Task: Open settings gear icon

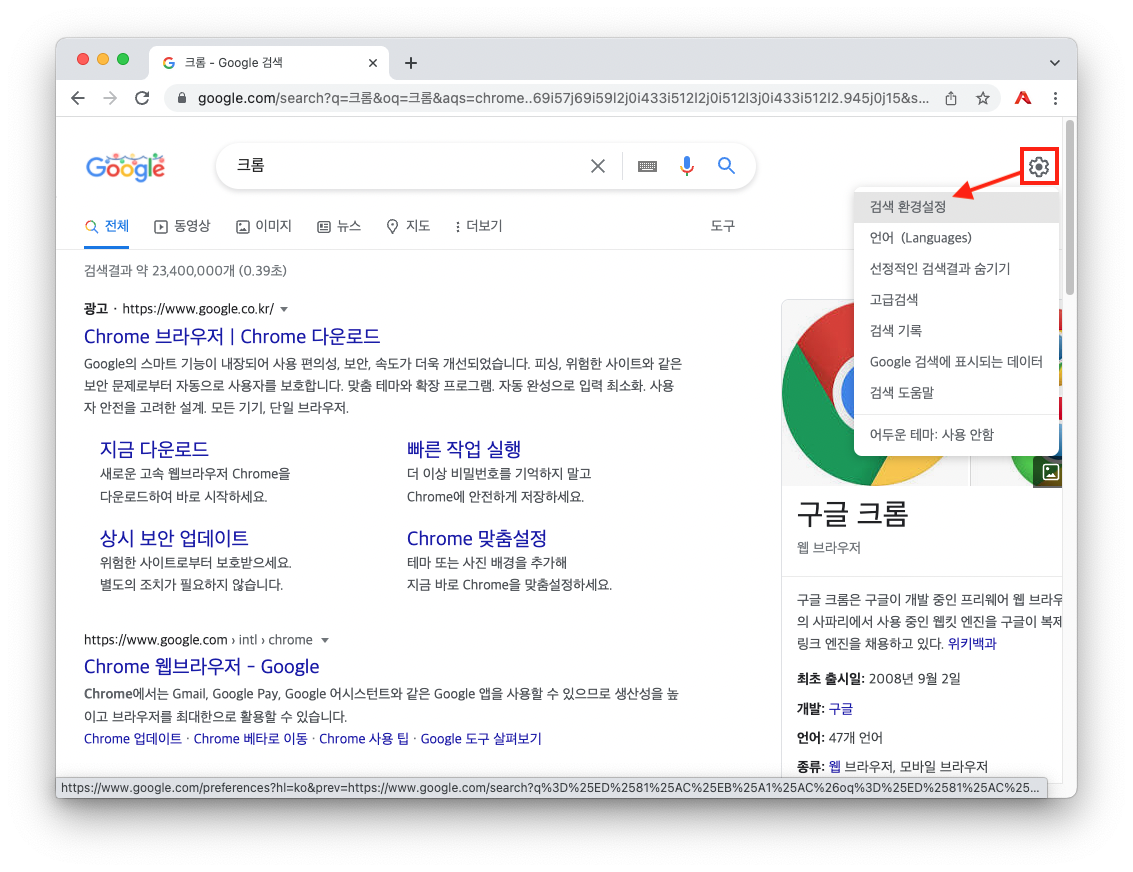Action: click(x=1039, y=167)
